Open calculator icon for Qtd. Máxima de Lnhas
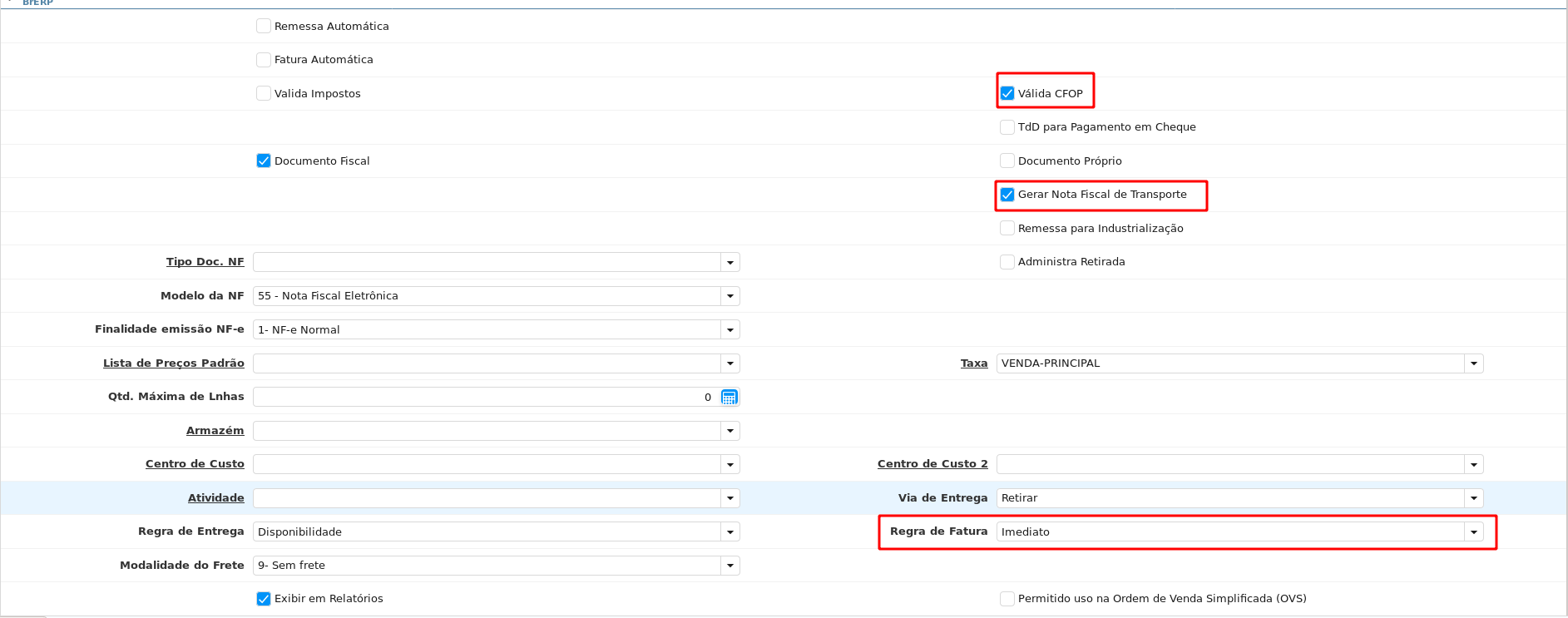 (729, 398)
